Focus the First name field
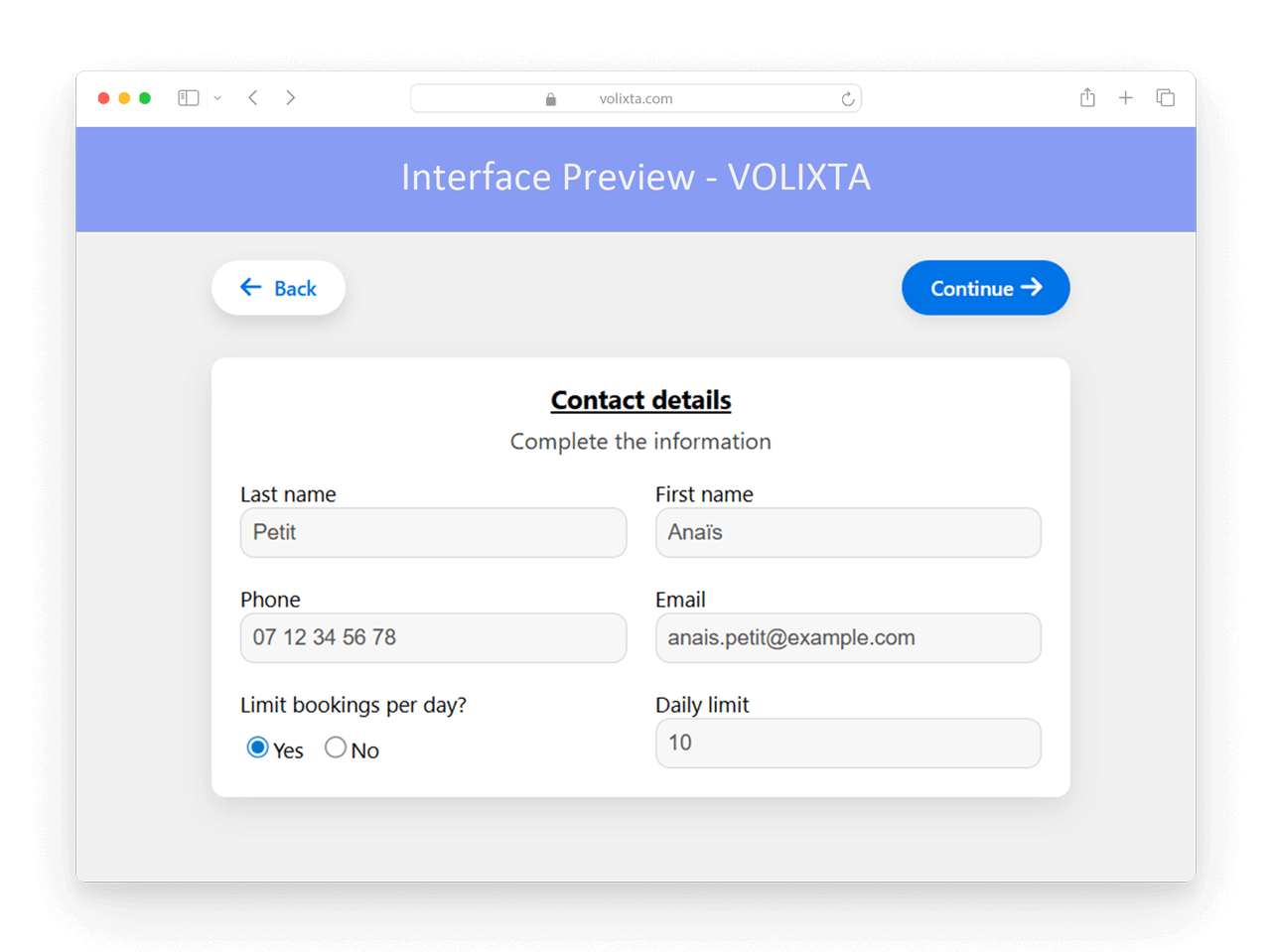Viewport: 1271px width, 952px height. (848, 533)
